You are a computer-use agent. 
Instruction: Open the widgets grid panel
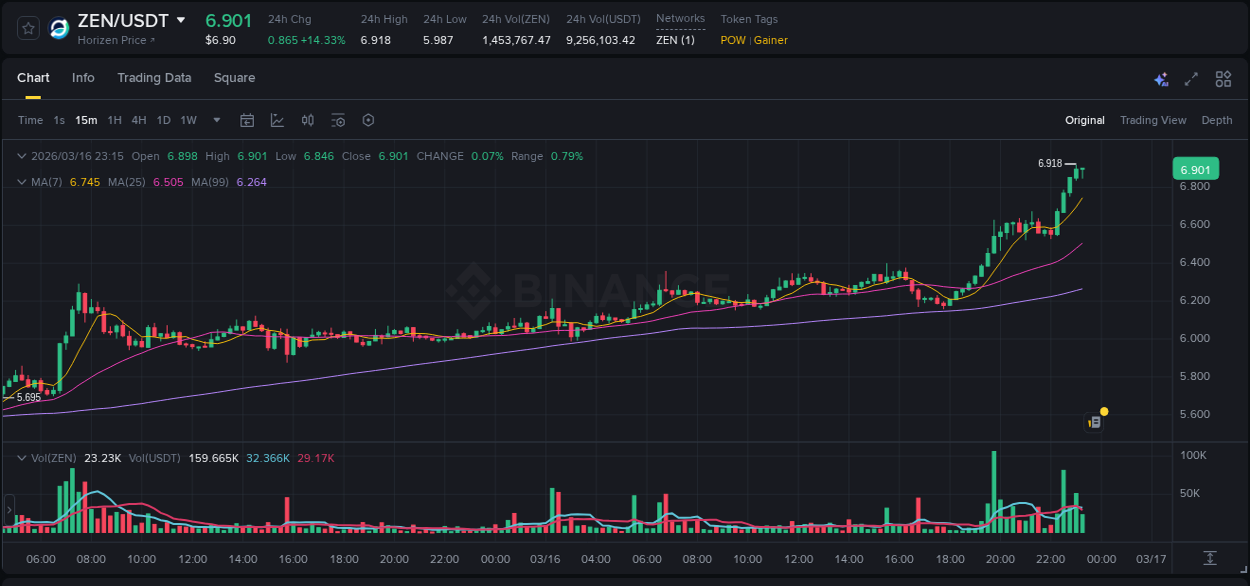pos(1222,78)
